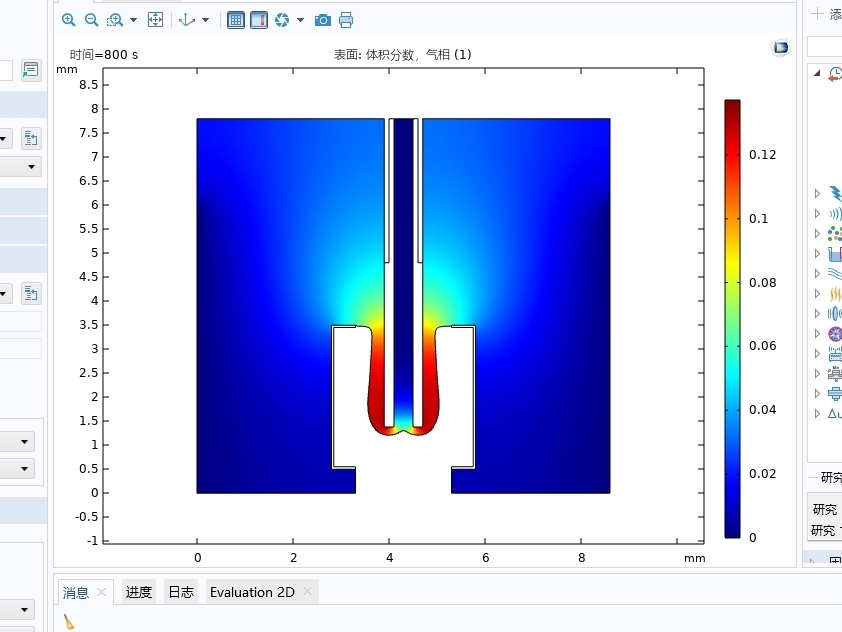
Task: Click the optics lens icon
Action: coord(835,314)
